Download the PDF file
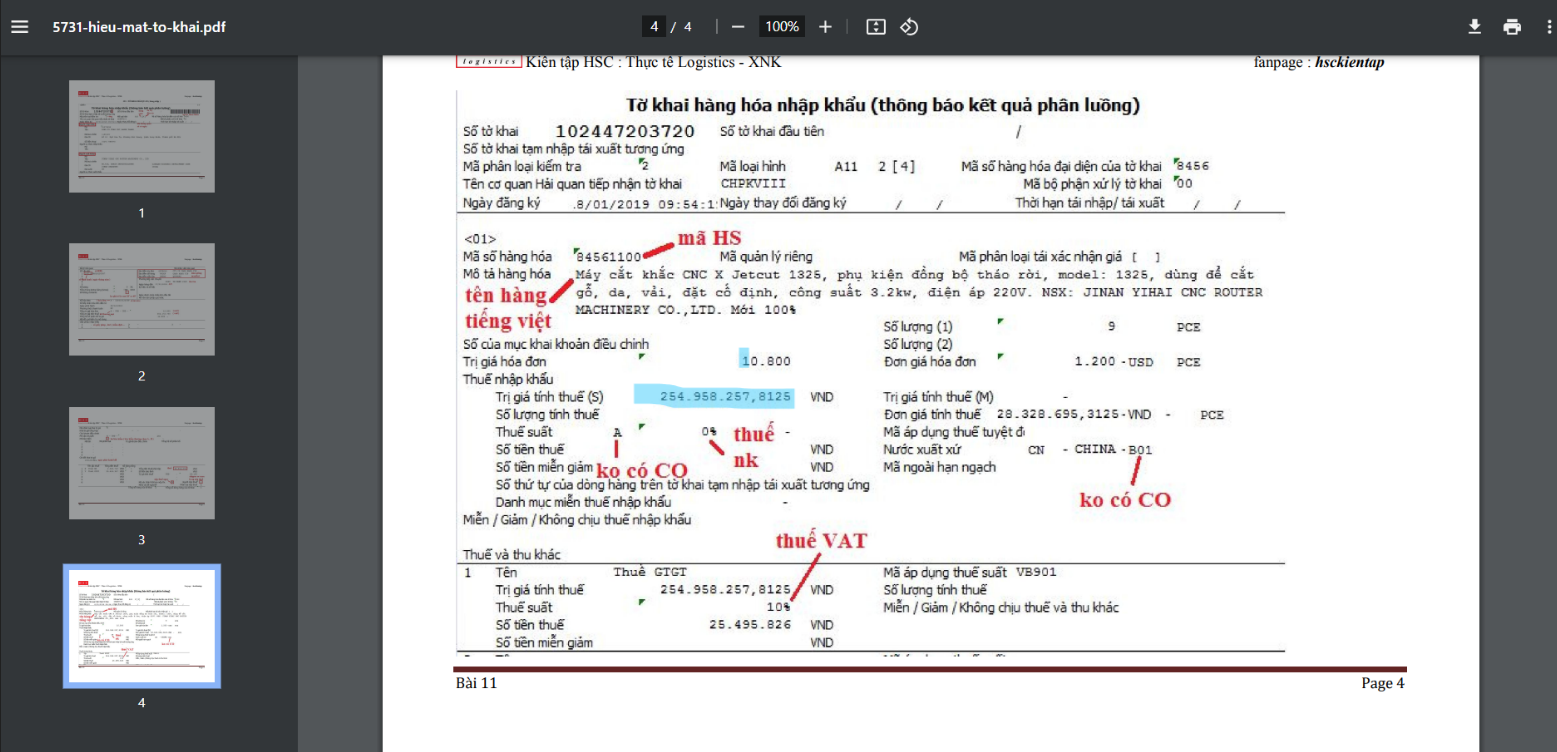Viewport: 1557px width, 752px height. click(x=1474, y=27)
